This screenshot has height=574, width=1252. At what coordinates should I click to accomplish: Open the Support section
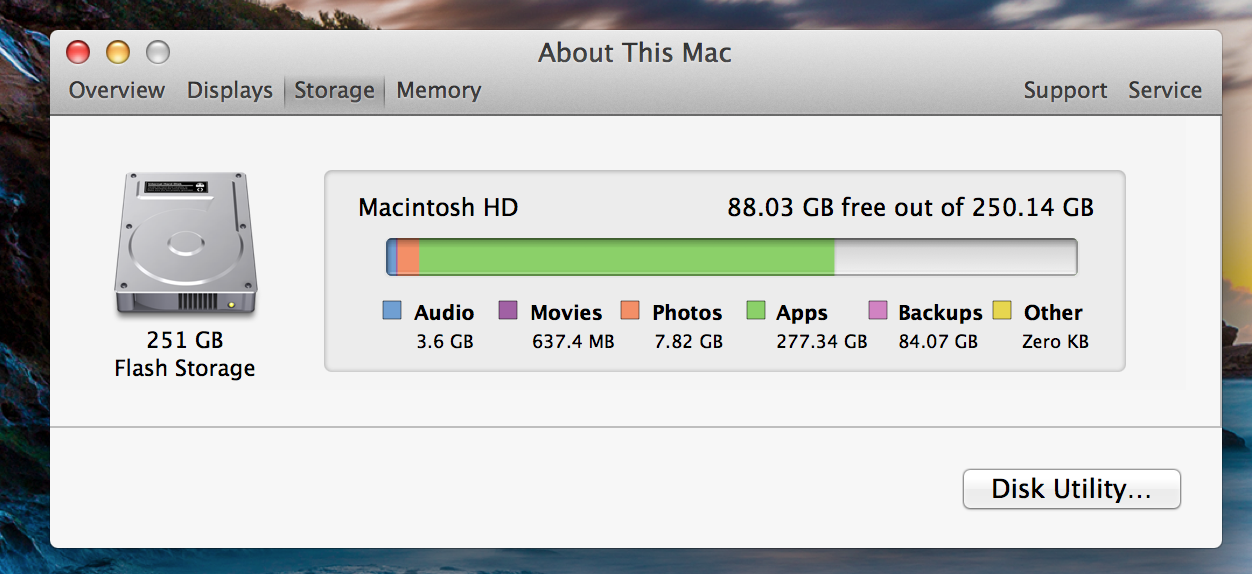1065,90
